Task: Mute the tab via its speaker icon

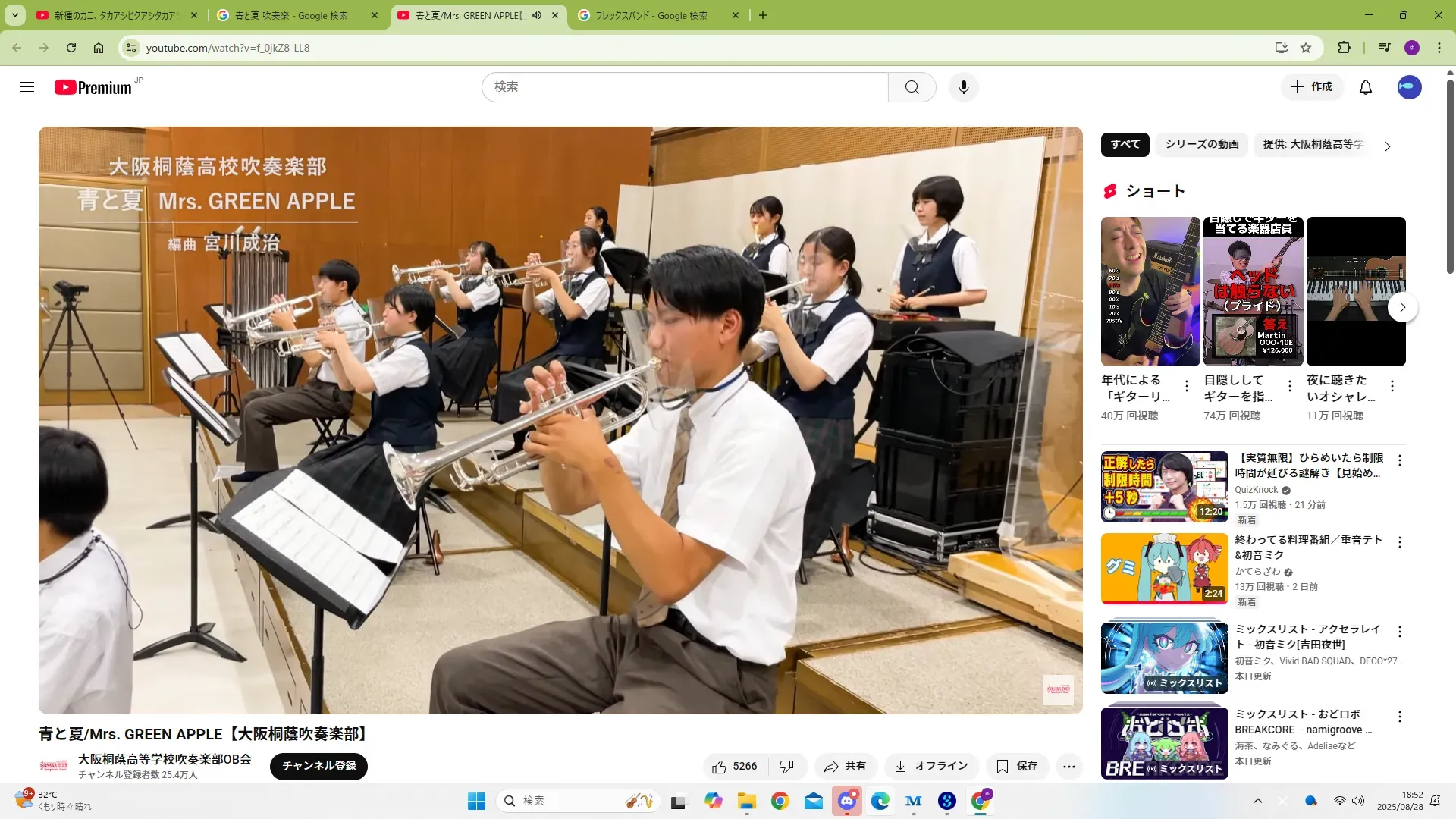Action: click(537, 15)
